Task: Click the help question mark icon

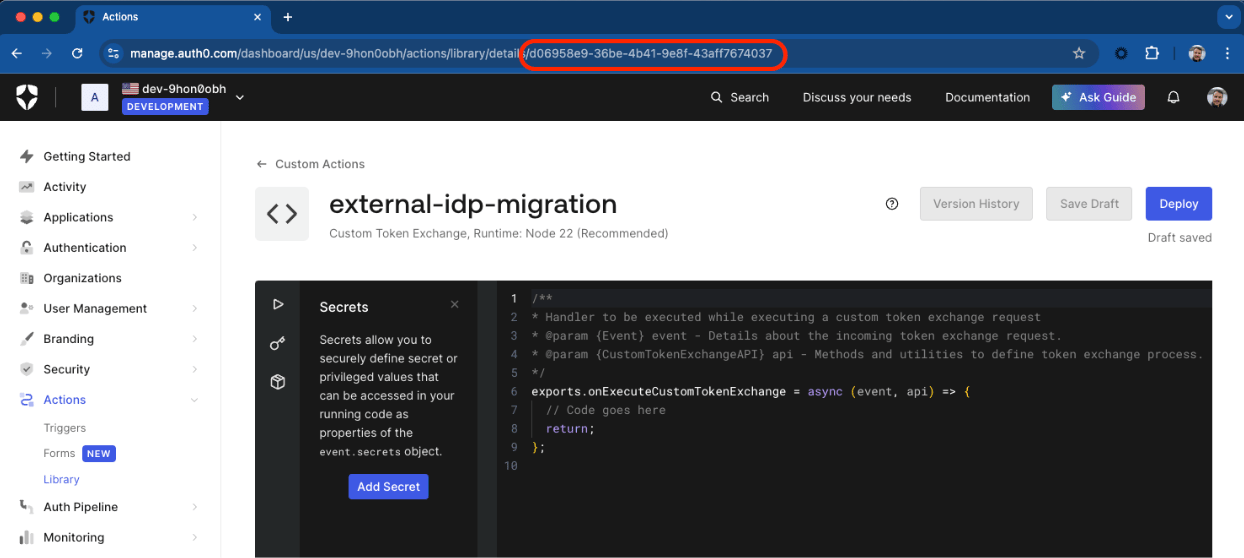Action: tap(892, 204)
